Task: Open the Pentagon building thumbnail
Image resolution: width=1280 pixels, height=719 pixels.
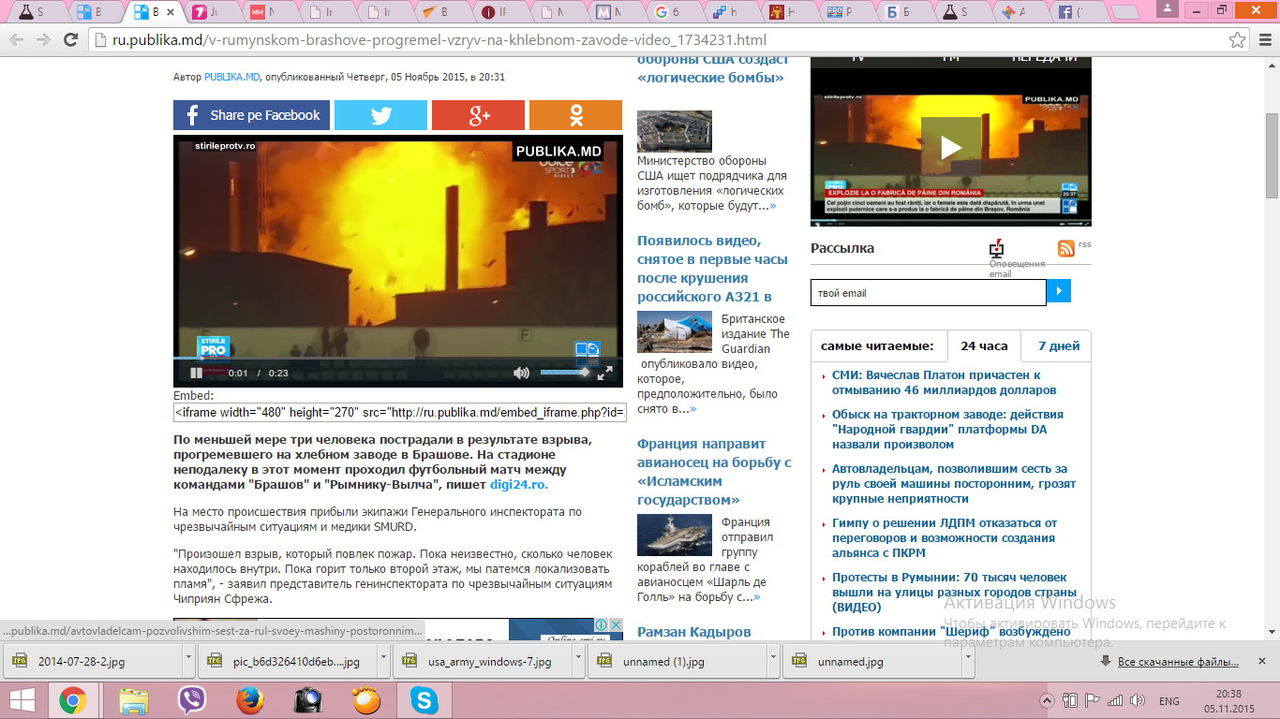Action: pyautogui.click(x=674, y=131)
